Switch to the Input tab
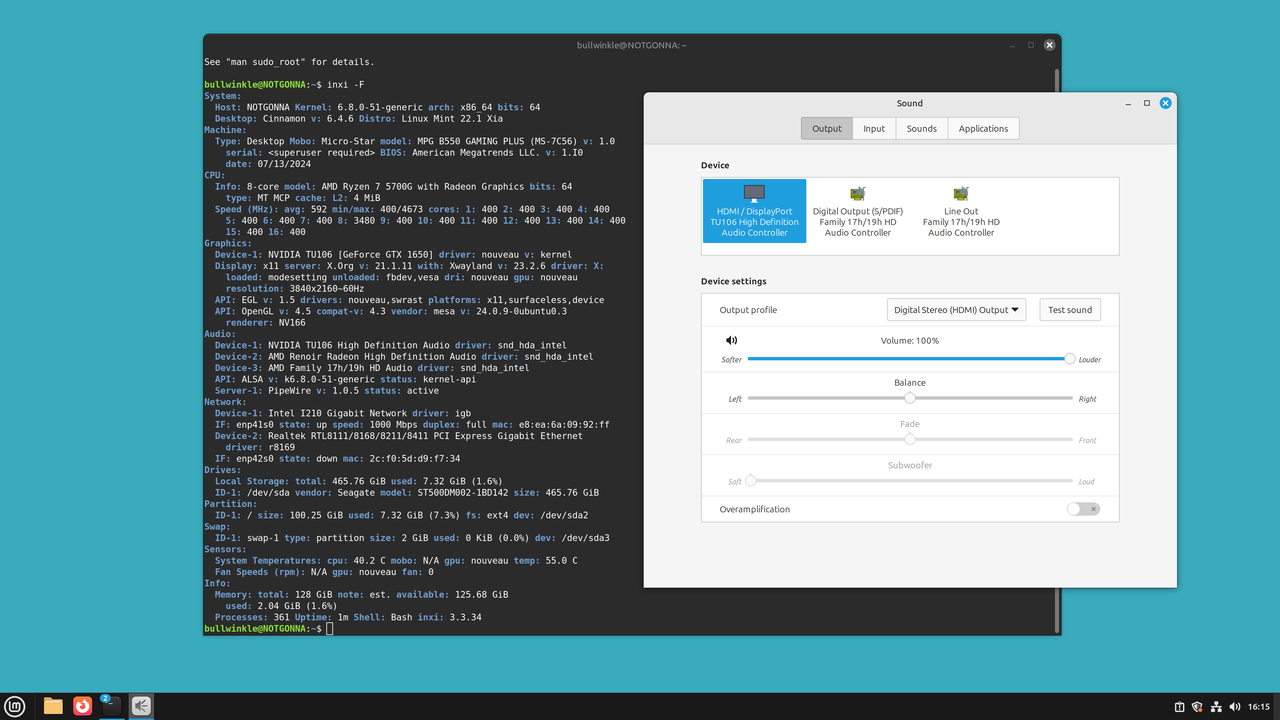 (874, 128)
